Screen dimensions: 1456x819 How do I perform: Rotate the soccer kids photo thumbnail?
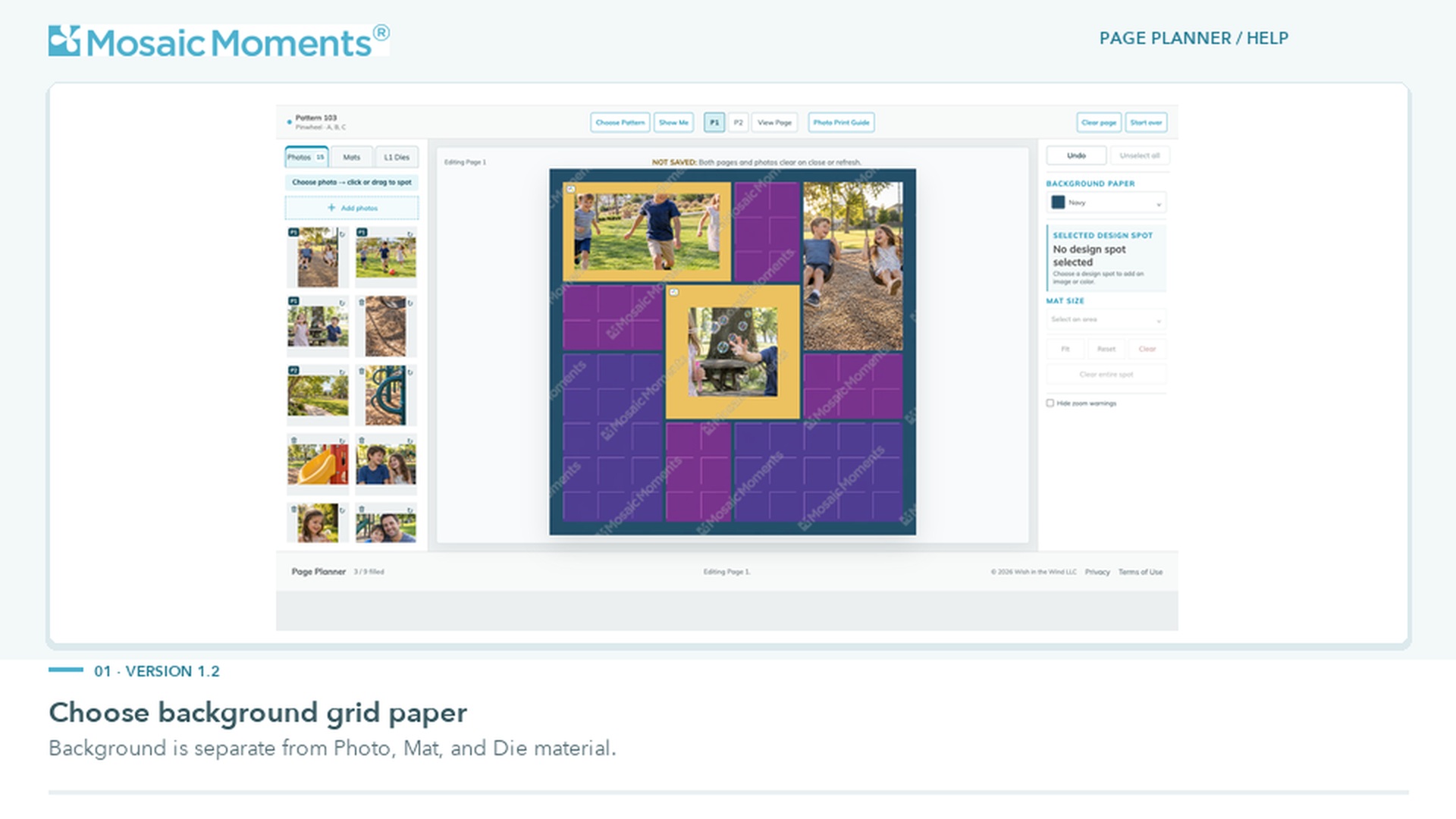coord(410,234)
